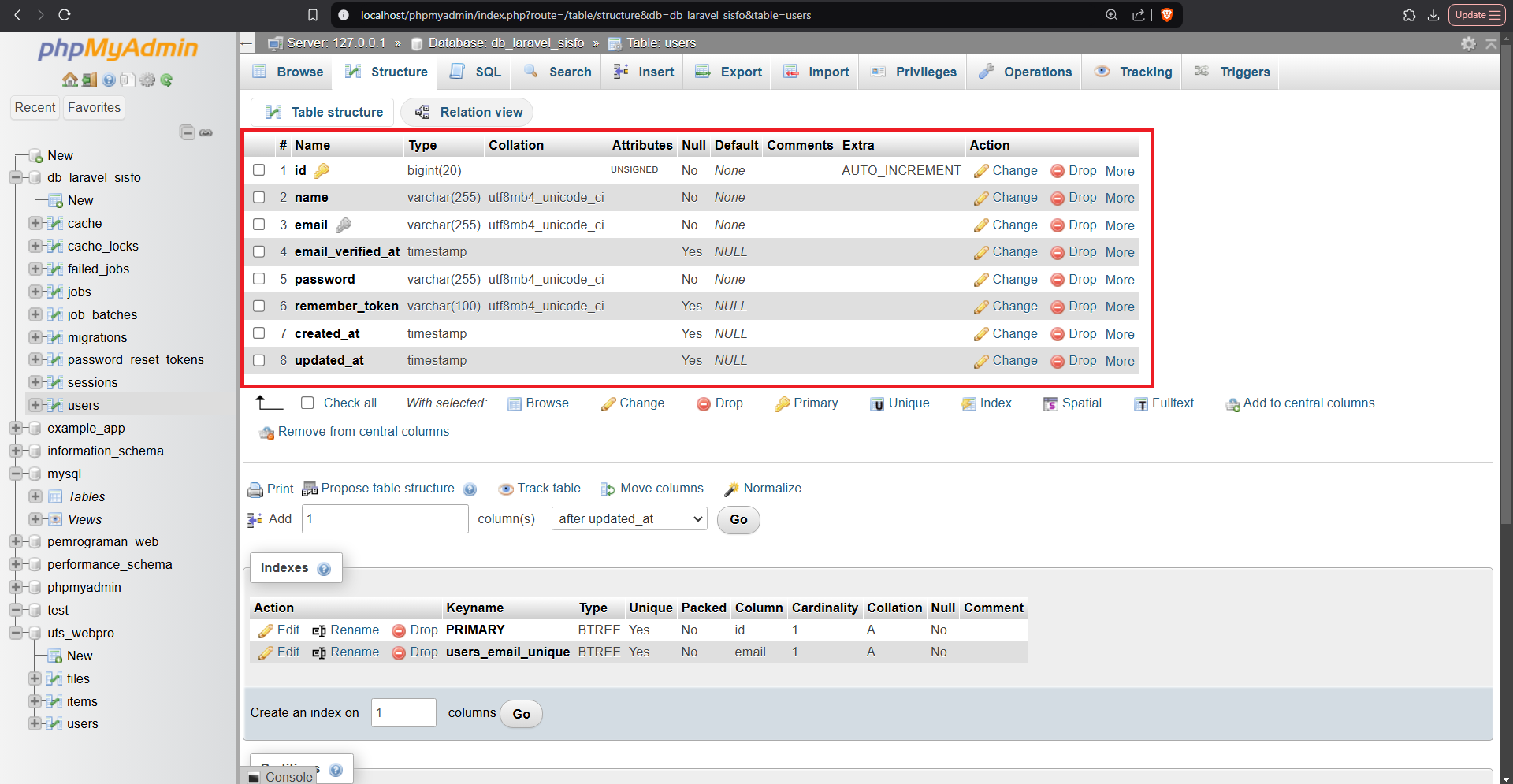The width and height of the screenshot is (1513, 784).
Task: Open the 'after updated_at' position dropdown
Action: (x=629, y=518)
